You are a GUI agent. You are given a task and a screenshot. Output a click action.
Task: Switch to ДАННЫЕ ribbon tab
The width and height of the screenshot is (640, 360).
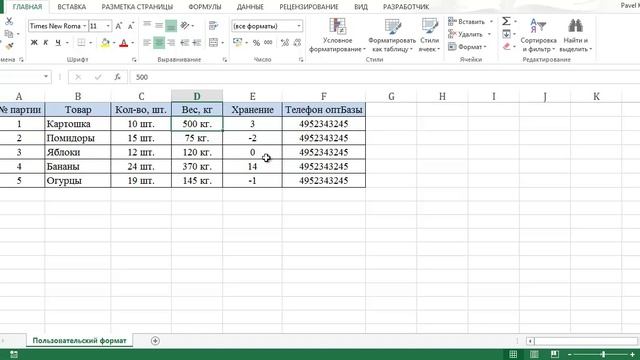(250, 7)
